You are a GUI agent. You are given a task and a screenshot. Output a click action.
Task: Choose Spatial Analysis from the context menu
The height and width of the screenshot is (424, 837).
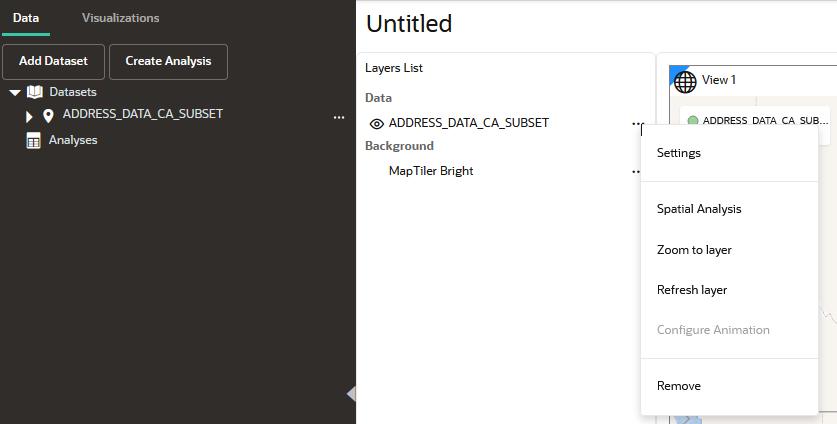699,209
